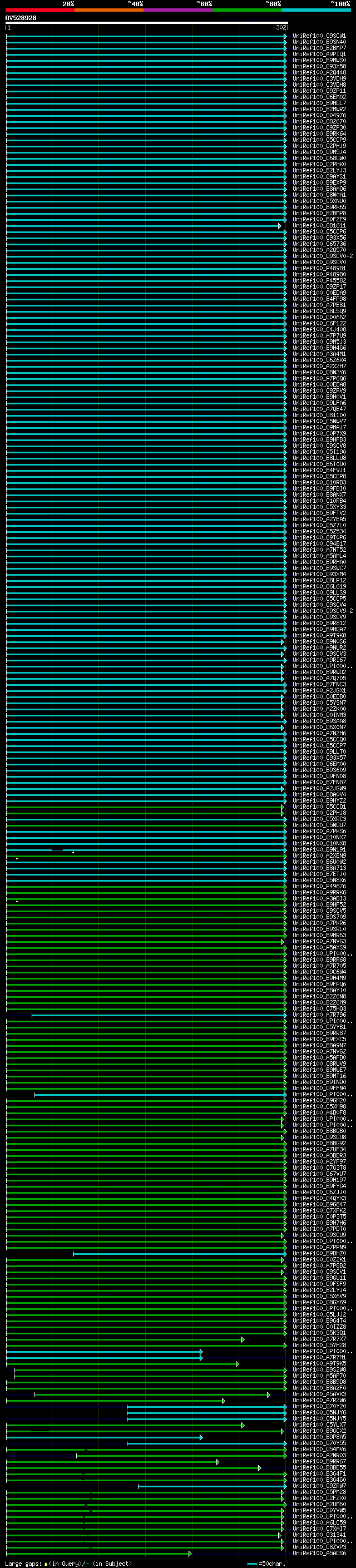Click the query end position 302

[x=280, y=27]
